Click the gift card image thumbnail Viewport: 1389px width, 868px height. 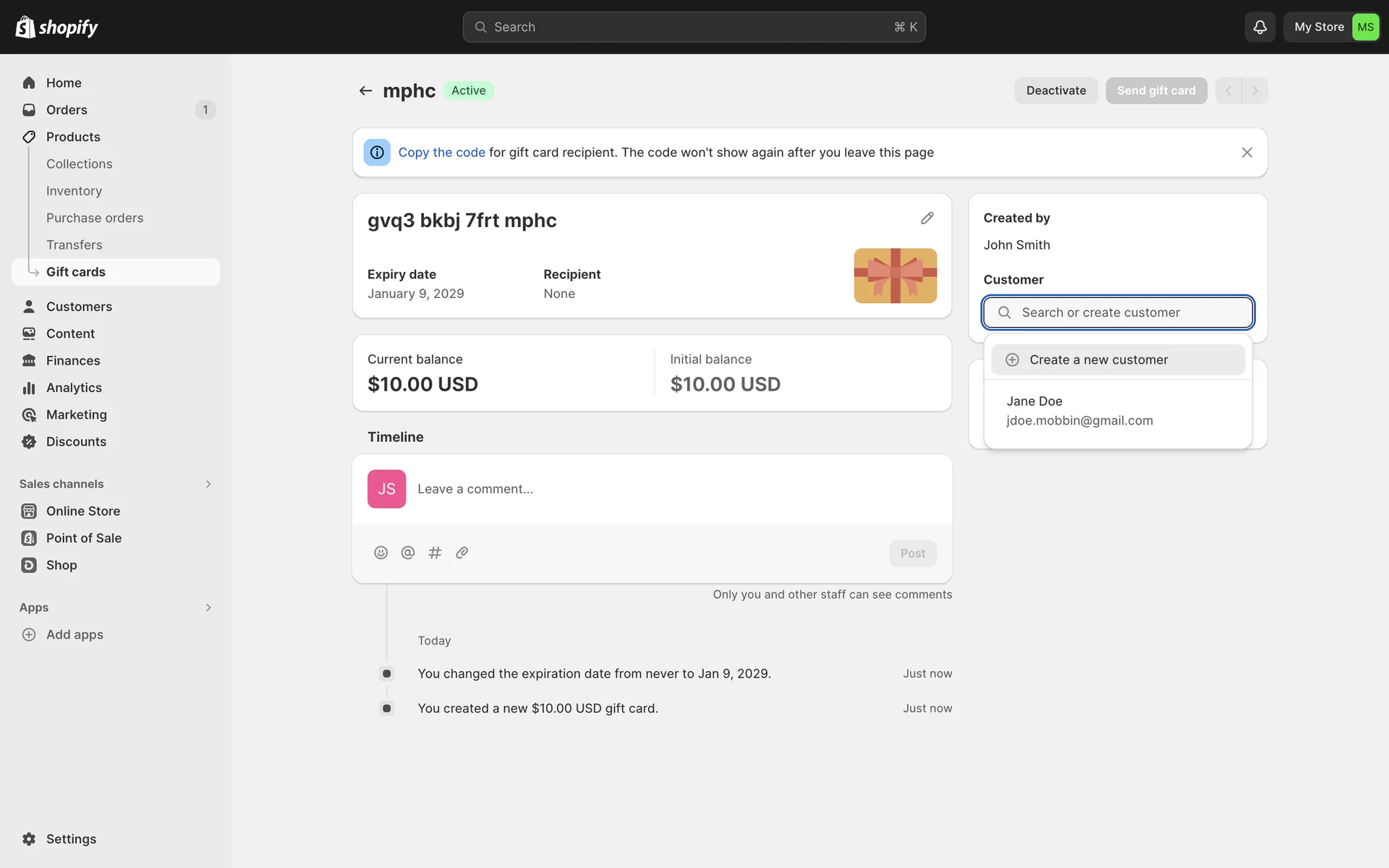point(895,276)
